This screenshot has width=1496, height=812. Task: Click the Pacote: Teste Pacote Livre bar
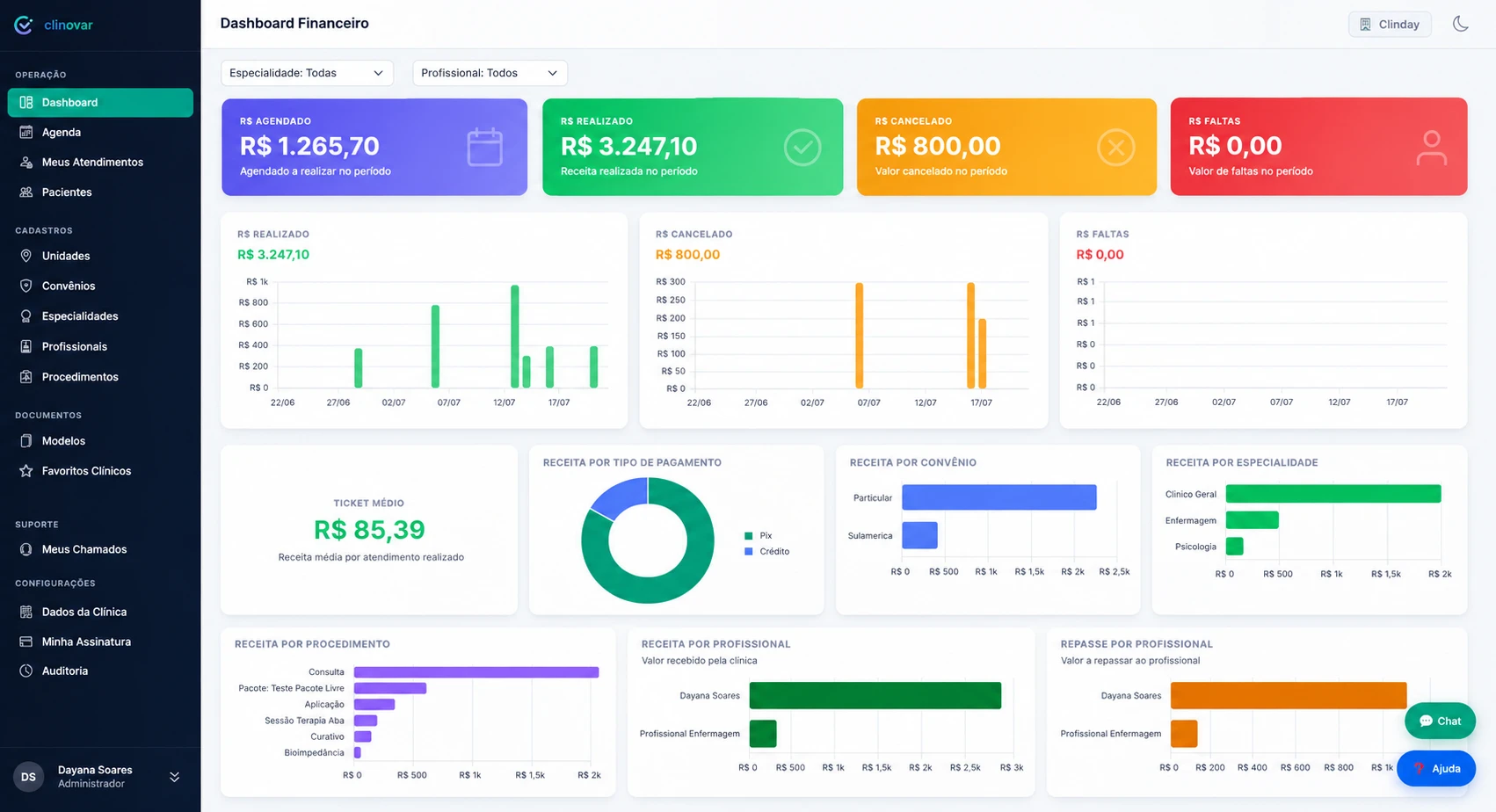click(x=390, y=688)
